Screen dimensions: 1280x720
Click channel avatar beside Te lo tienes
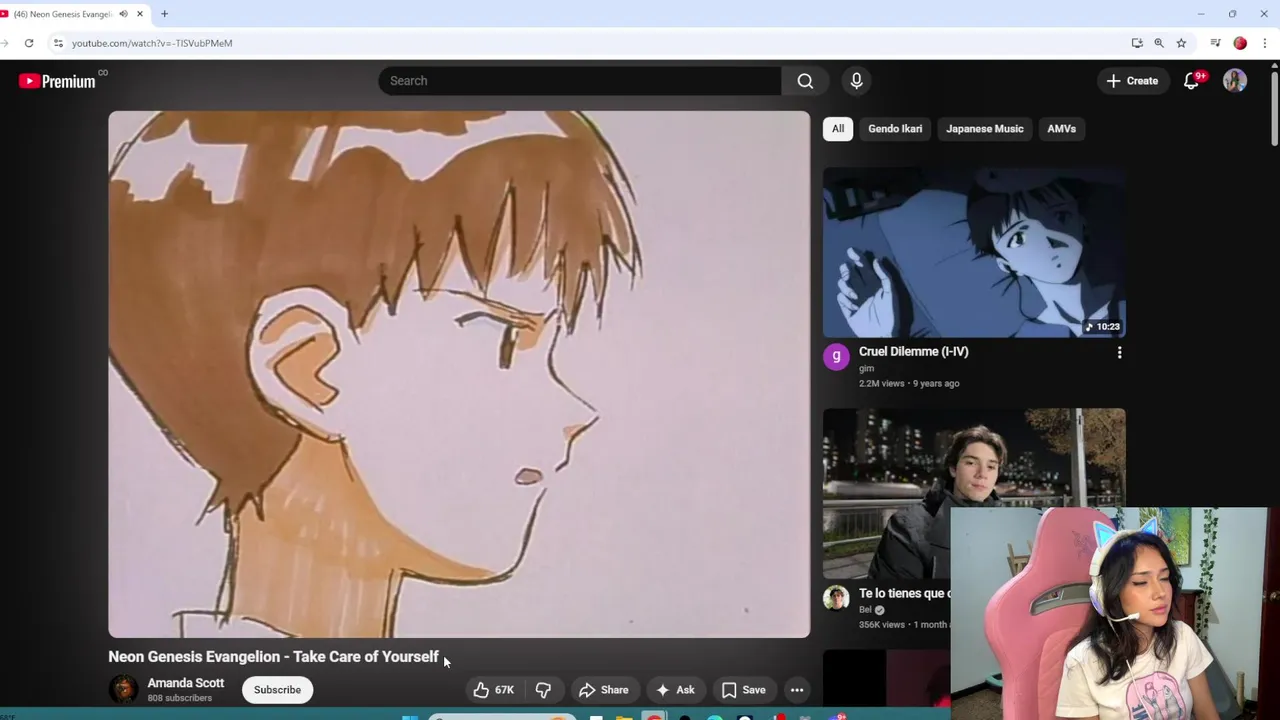click(x=836, y=598)
